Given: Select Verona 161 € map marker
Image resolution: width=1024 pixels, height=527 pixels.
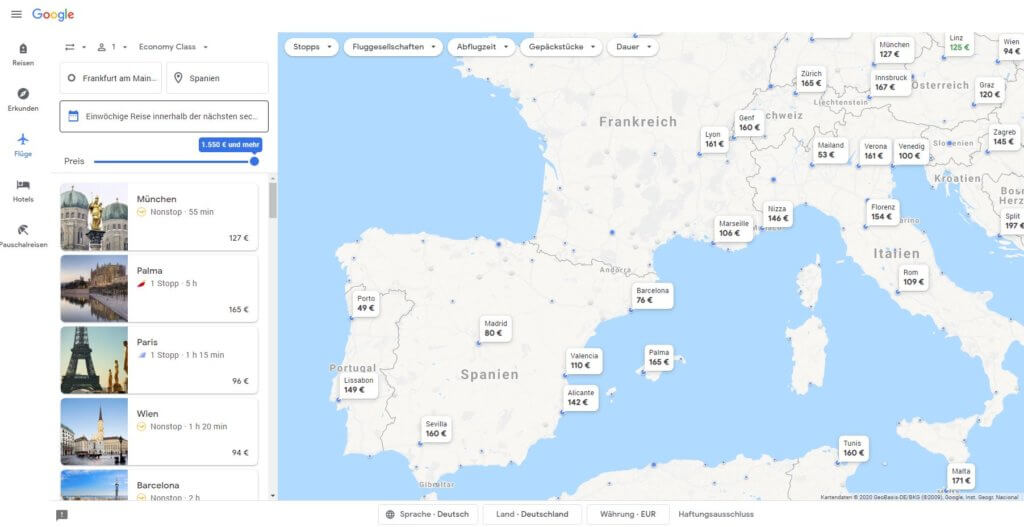Looking at the screenshot, I should coord(875,152).
